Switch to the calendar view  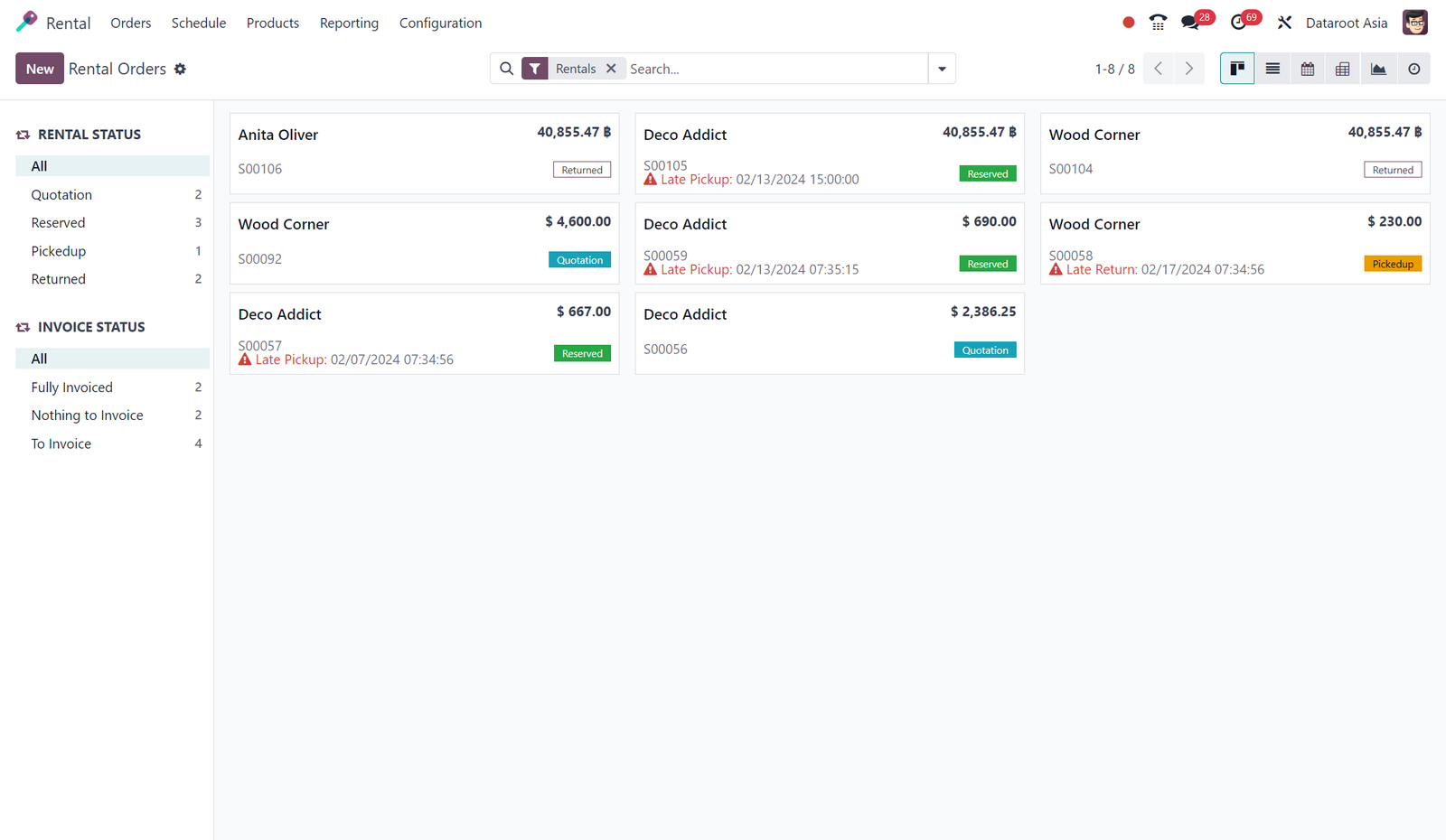(1308, 69)
